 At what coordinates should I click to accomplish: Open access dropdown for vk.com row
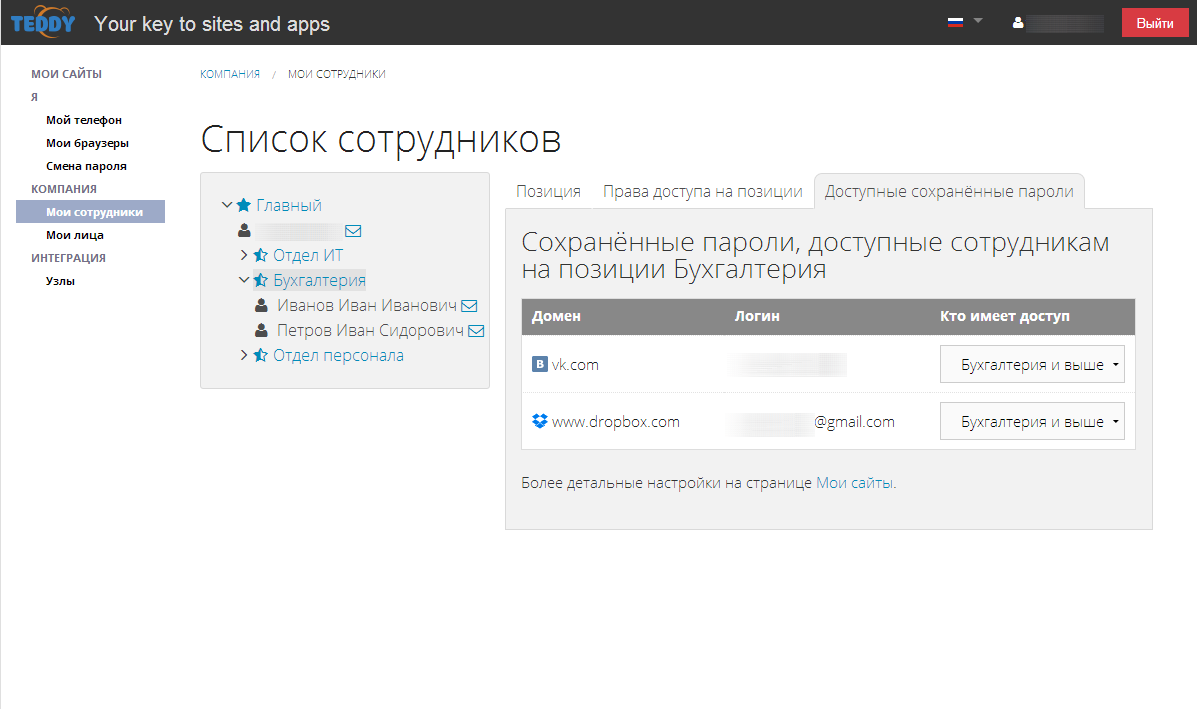click(1032, 364)
